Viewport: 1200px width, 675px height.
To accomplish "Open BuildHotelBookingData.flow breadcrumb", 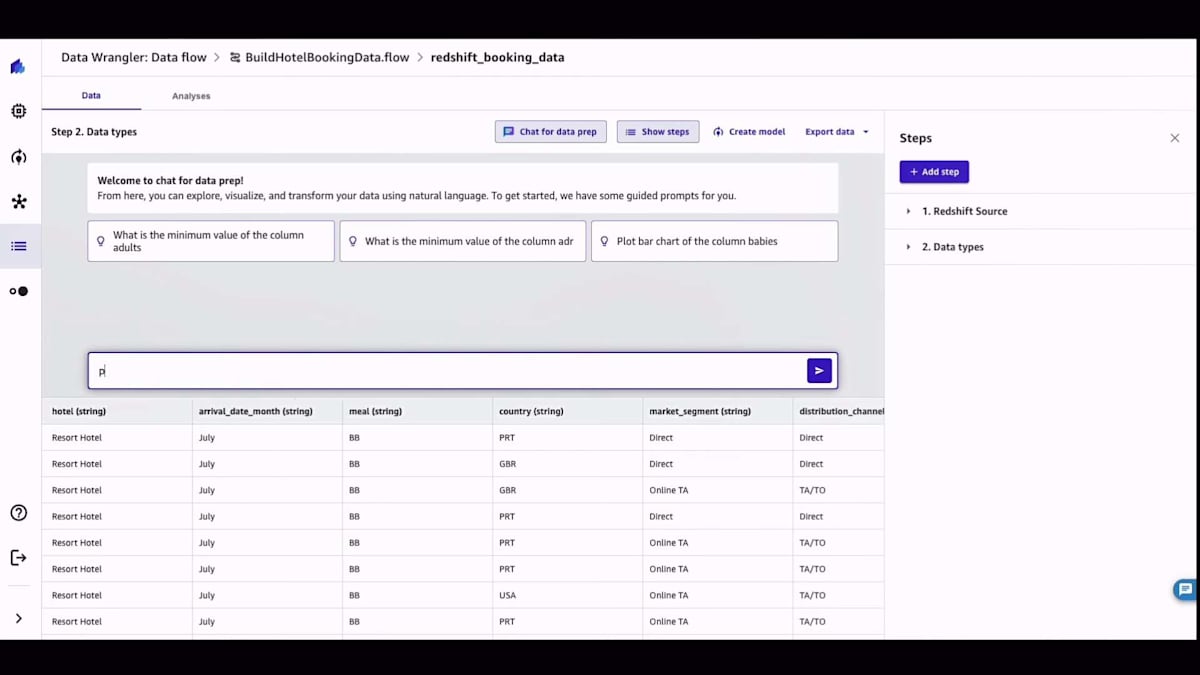I will coord(327,58).
